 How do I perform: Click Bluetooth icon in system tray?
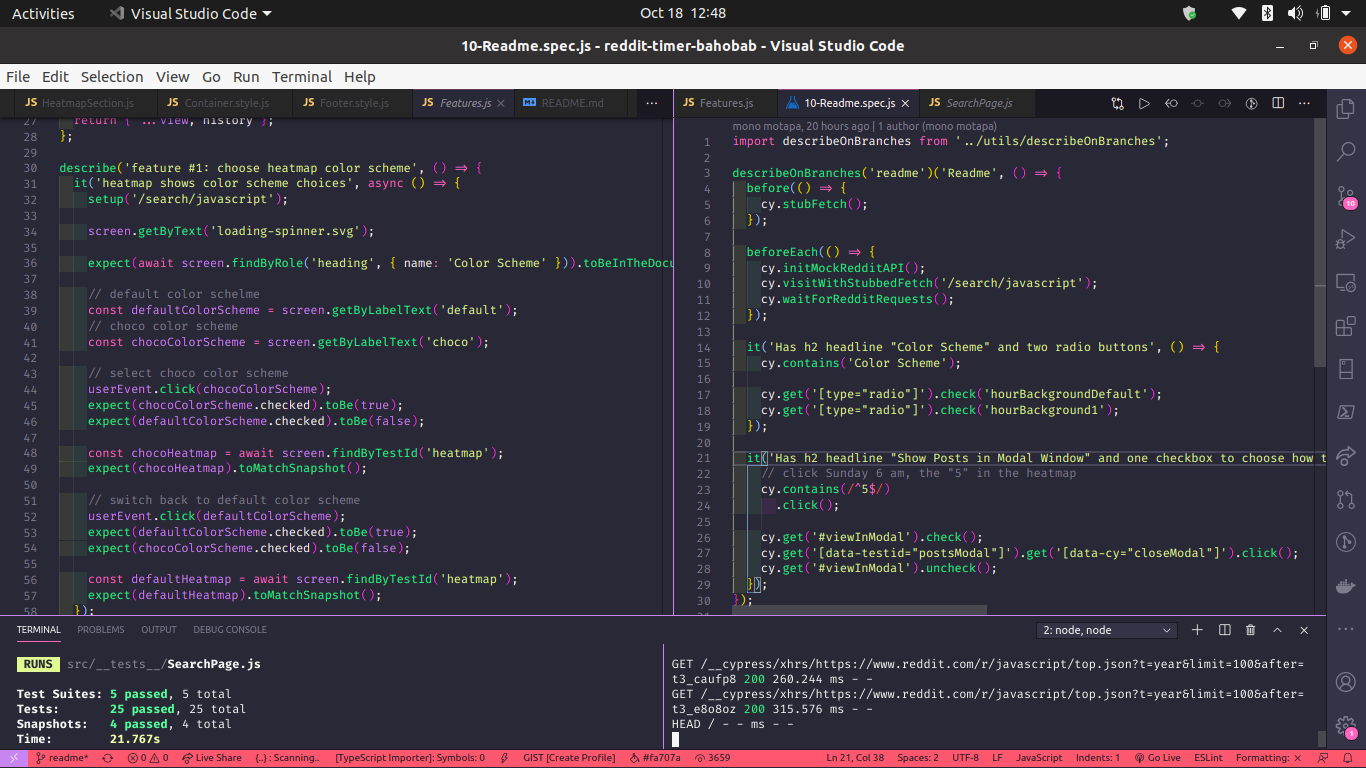(x=1267, y=13)
